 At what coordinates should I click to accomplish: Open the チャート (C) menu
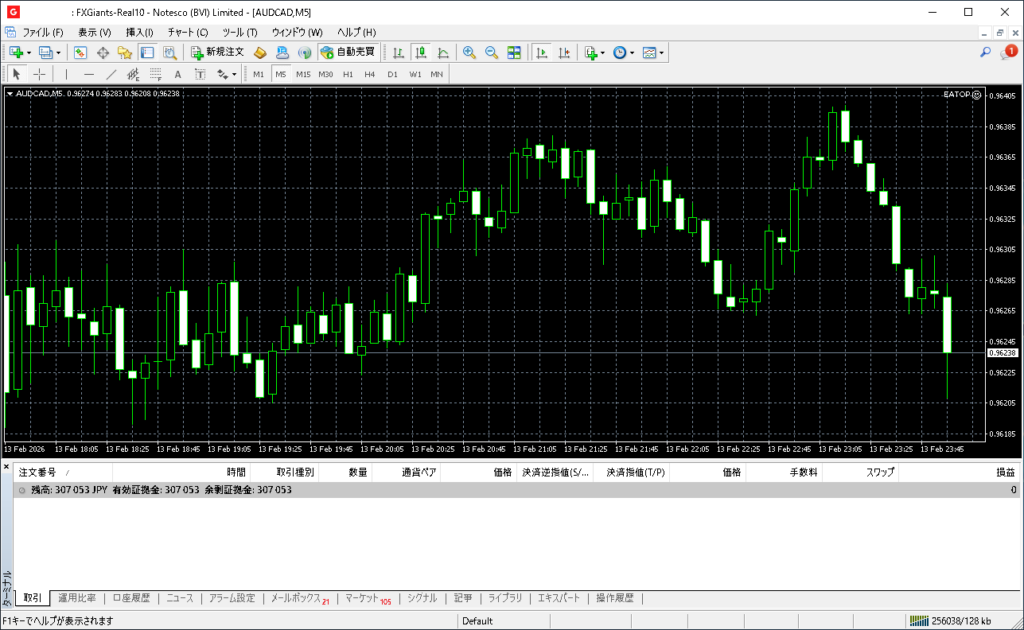(187, 32)
